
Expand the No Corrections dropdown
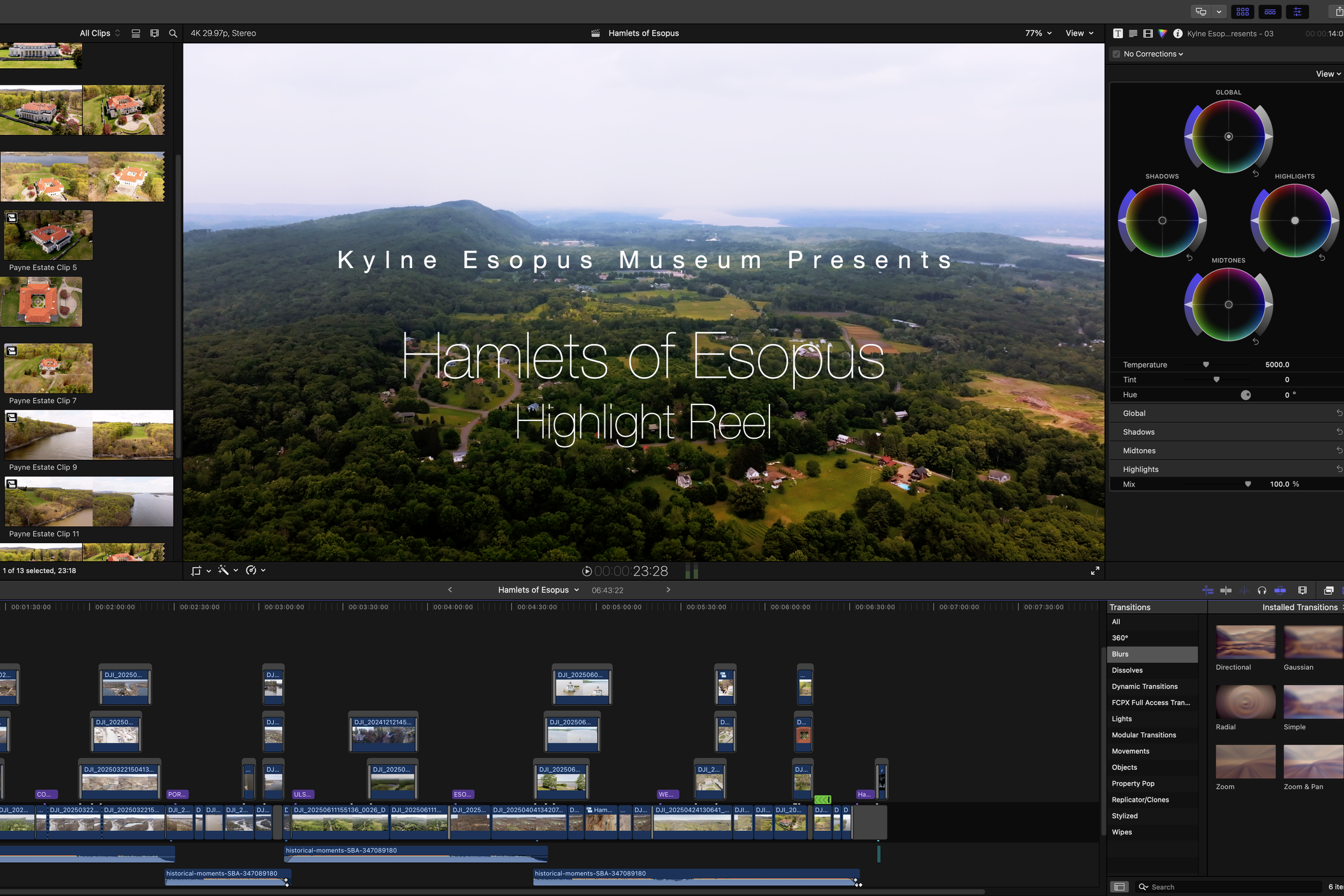coord(1154,54)
